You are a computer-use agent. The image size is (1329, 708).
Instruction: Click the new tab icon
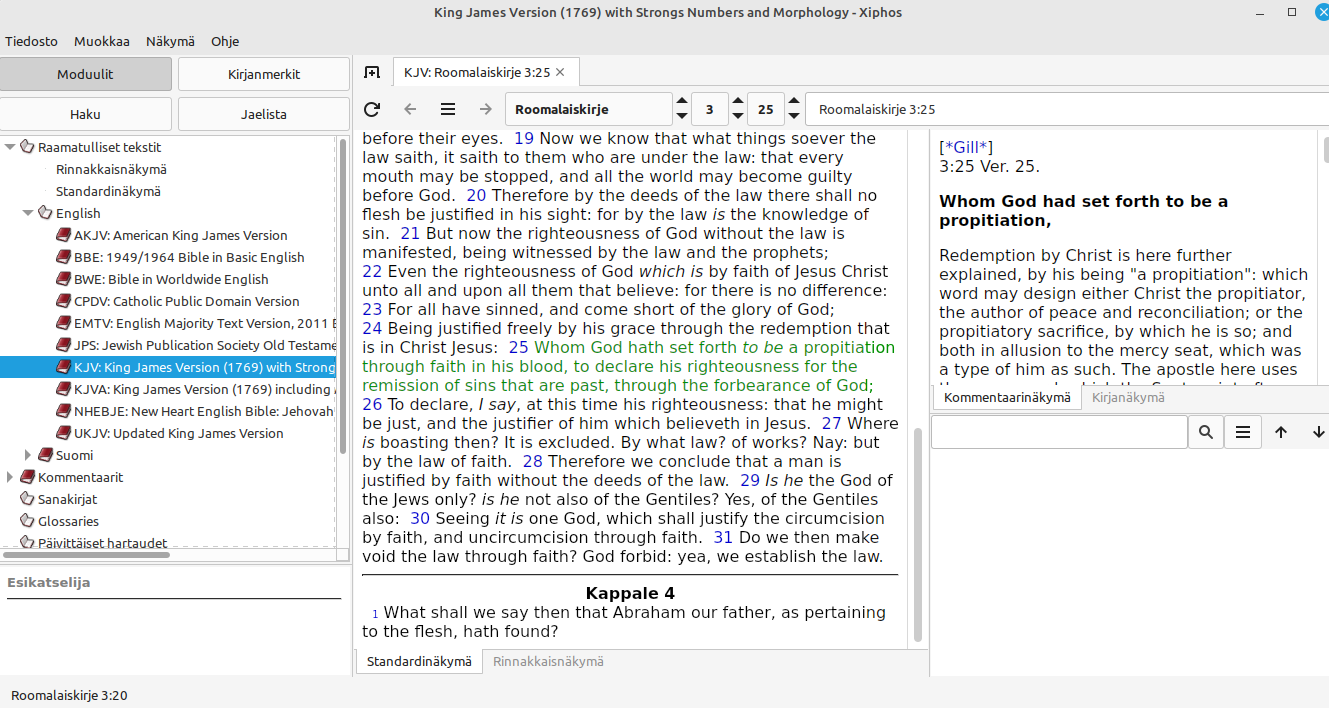(x=372, y=72)
